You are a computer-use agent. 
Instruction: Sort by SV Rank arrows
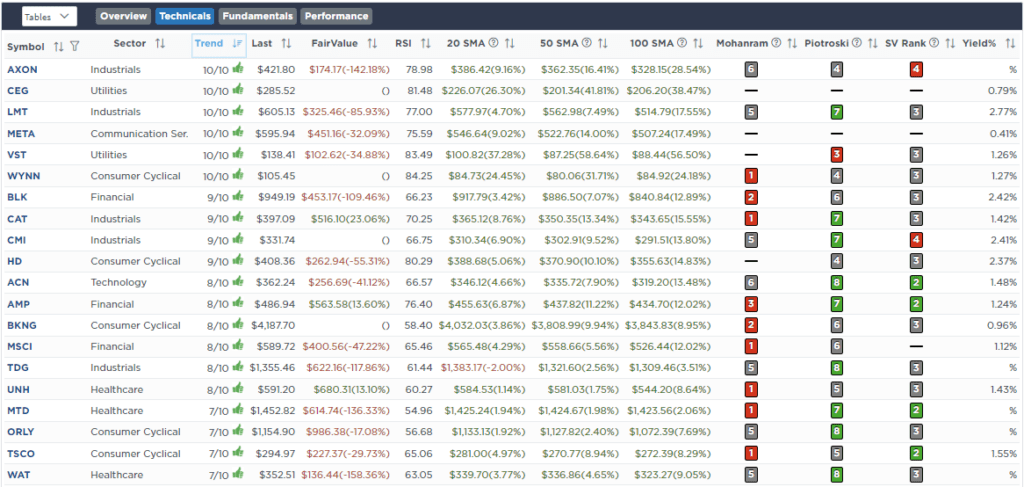[x=950, y=44]
